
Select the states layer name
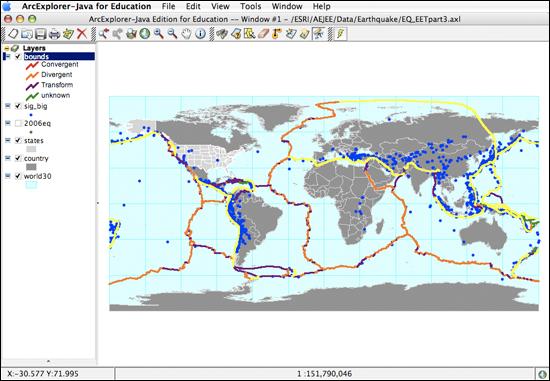34,140
